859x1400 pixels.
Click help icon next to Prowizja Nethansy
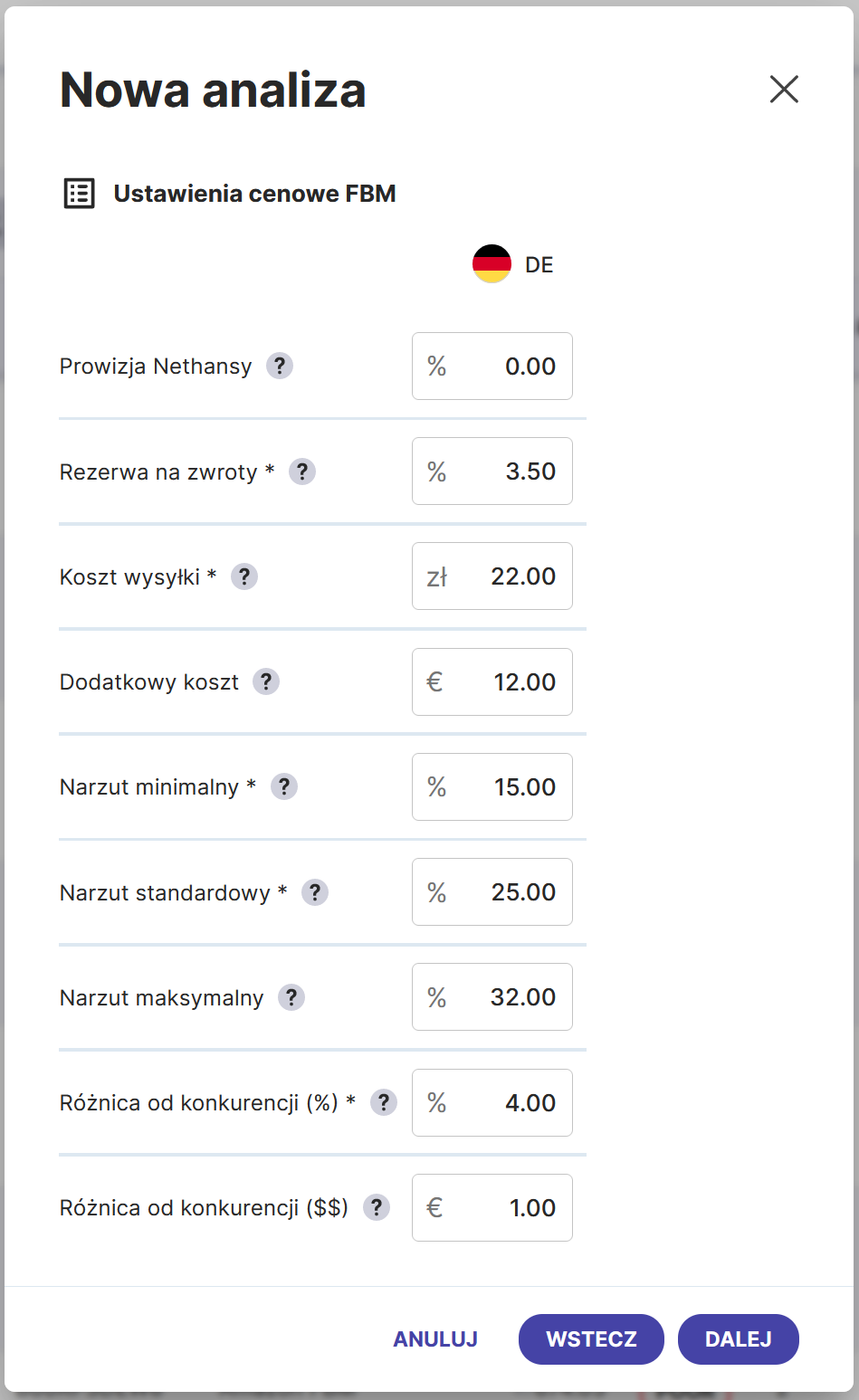click(x=280, y=366)
